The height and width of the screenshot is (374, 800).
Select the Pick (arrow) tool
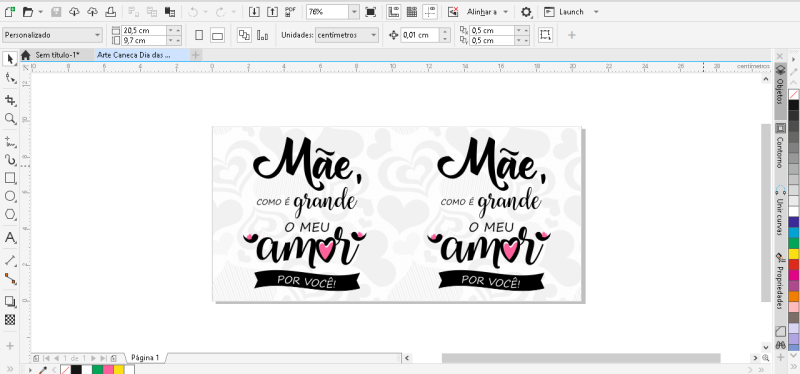coord(10,59)
